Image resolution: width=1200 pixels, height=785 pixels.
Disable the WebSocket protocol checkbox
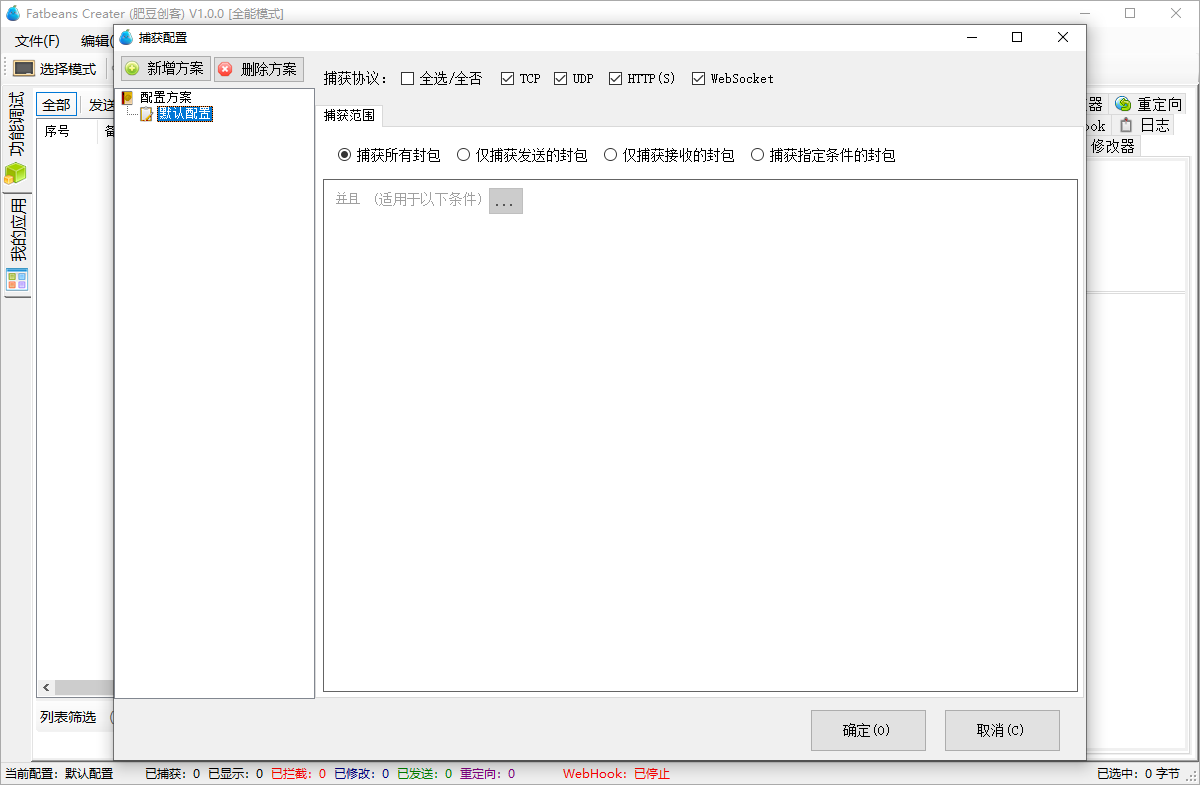pos(697,77)
